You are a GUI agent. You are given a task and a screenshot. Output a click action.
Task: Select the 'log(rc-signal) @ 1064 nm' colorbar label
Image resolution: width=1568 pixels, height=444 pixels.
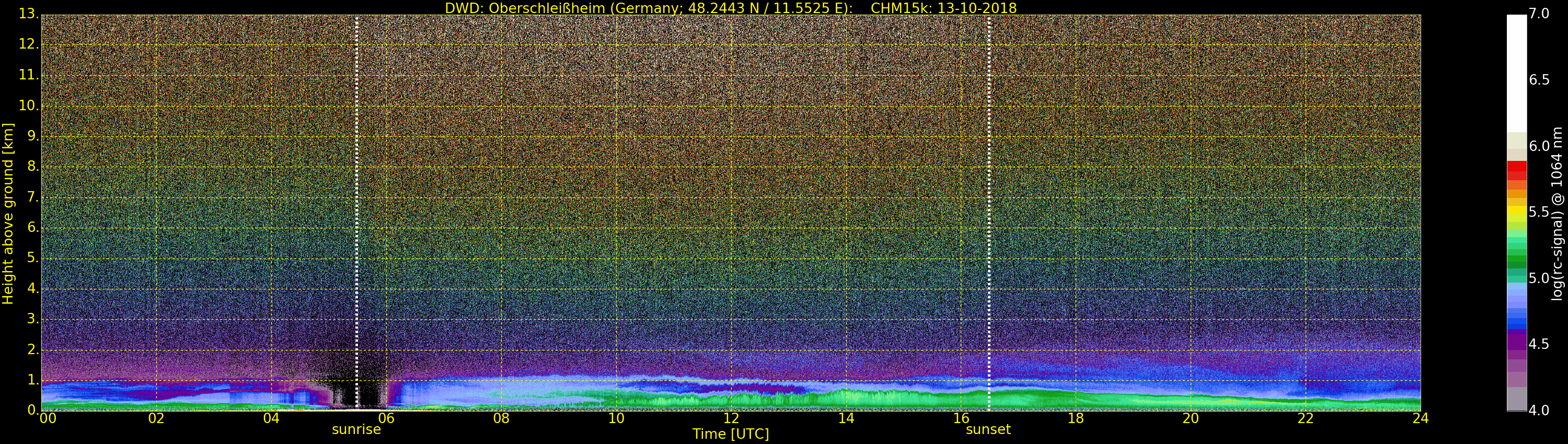1557,214
